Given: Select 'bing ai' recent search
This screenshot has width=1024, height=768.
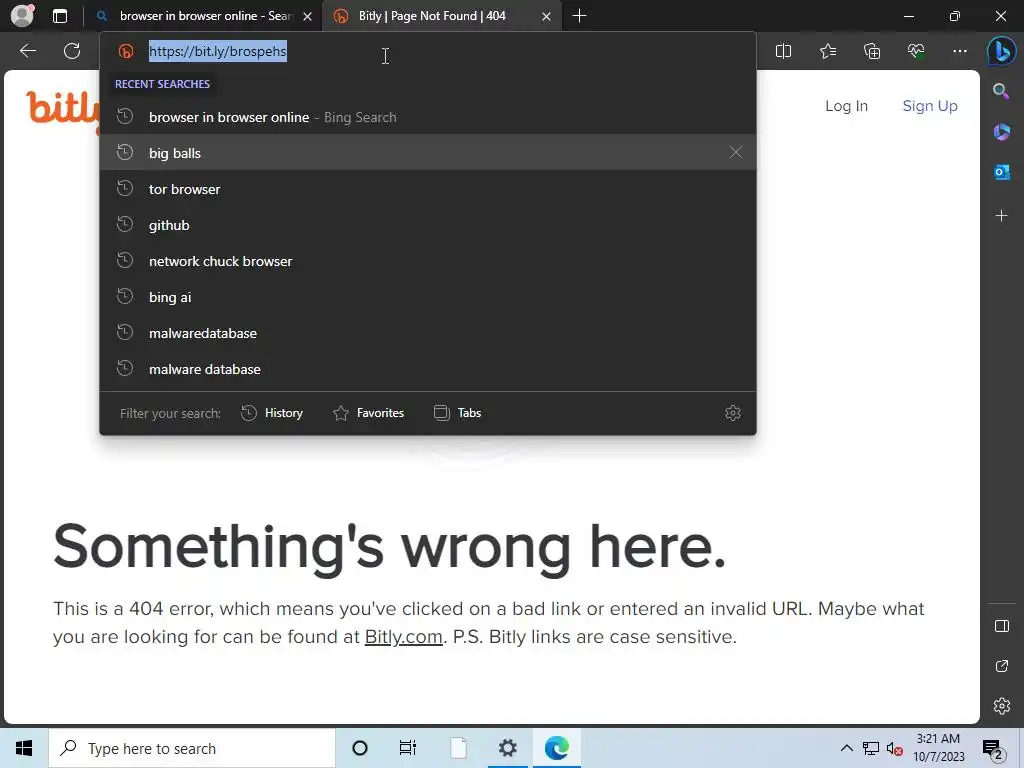Looking at the screenshot, I should point(428,296).
